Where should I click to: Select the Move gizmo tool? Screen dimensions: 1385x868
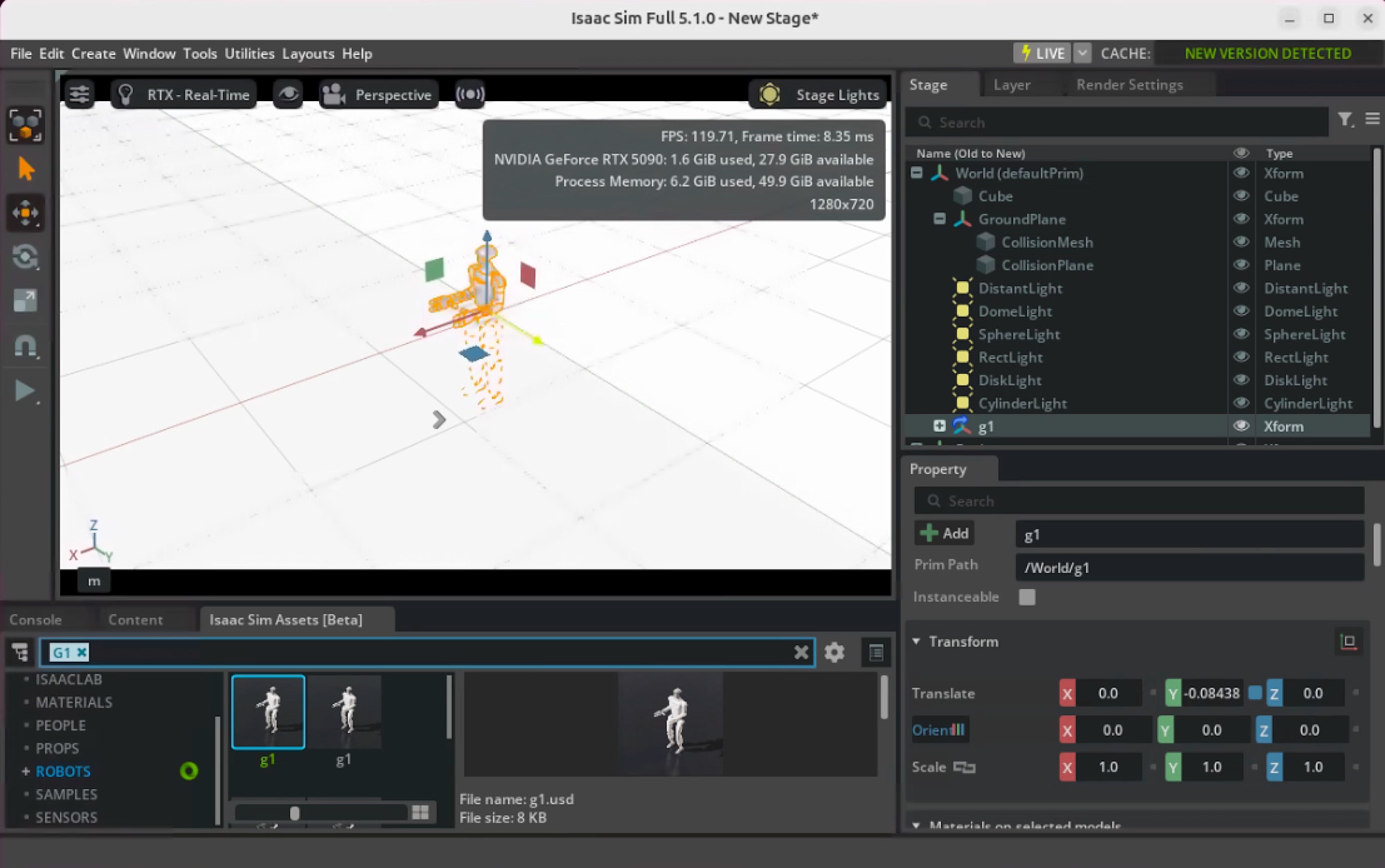(26, 213)
